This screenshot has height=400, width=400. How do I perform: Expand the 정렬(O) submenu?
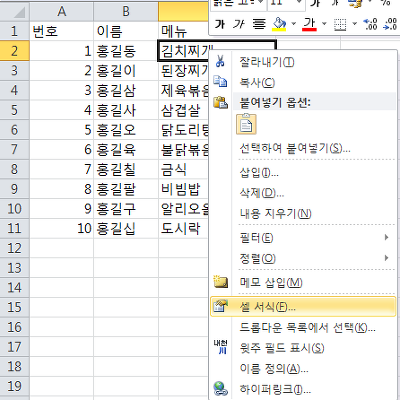pos(303,258)
